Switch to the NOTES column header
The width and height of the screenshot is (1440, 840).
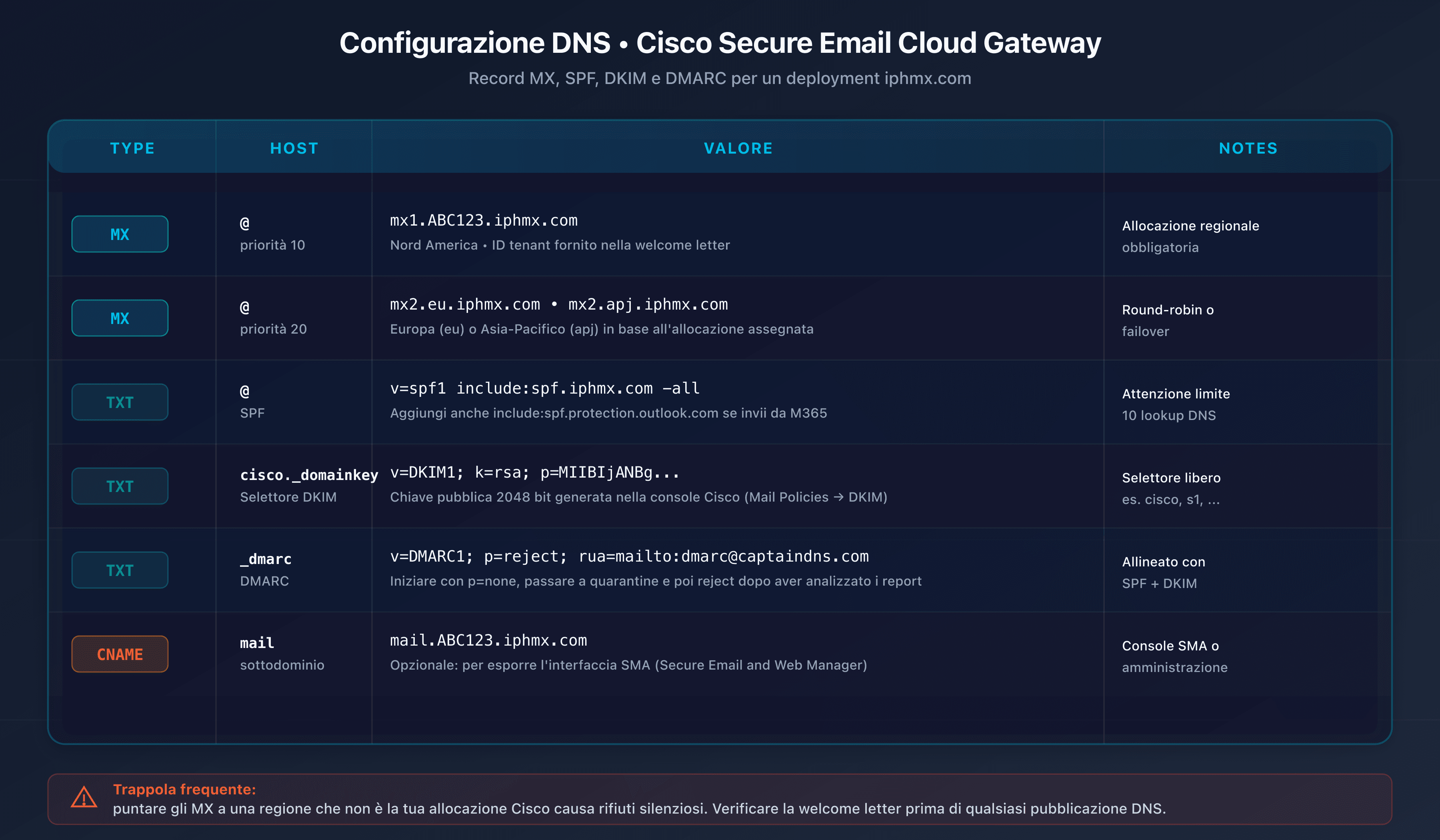tap(1248, 148)
